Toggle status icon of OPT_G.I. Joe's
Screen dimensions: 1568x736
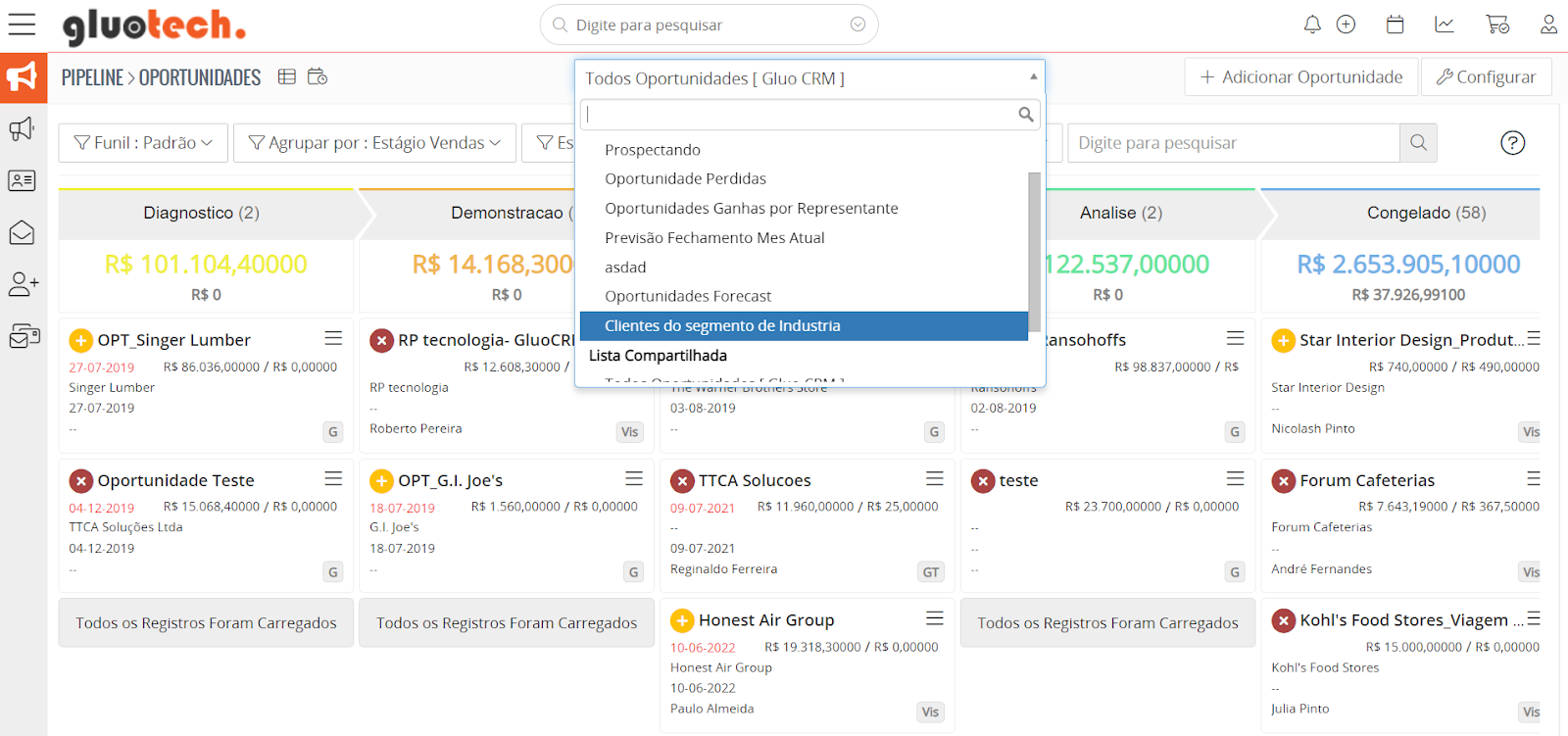coord(382,481)
